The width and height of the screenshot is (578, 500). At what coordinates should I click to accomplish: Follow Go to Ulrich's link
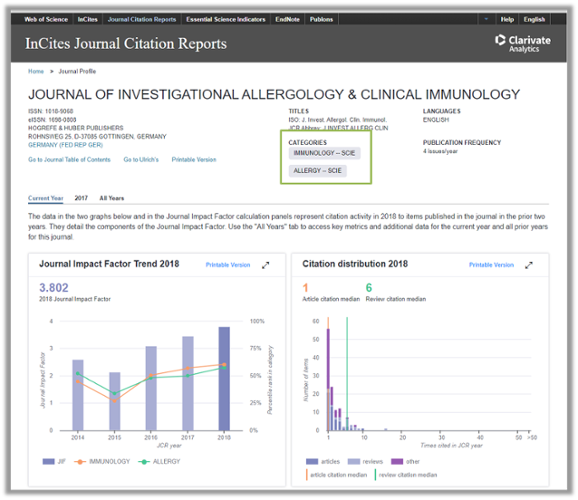(x=141, y=160)
